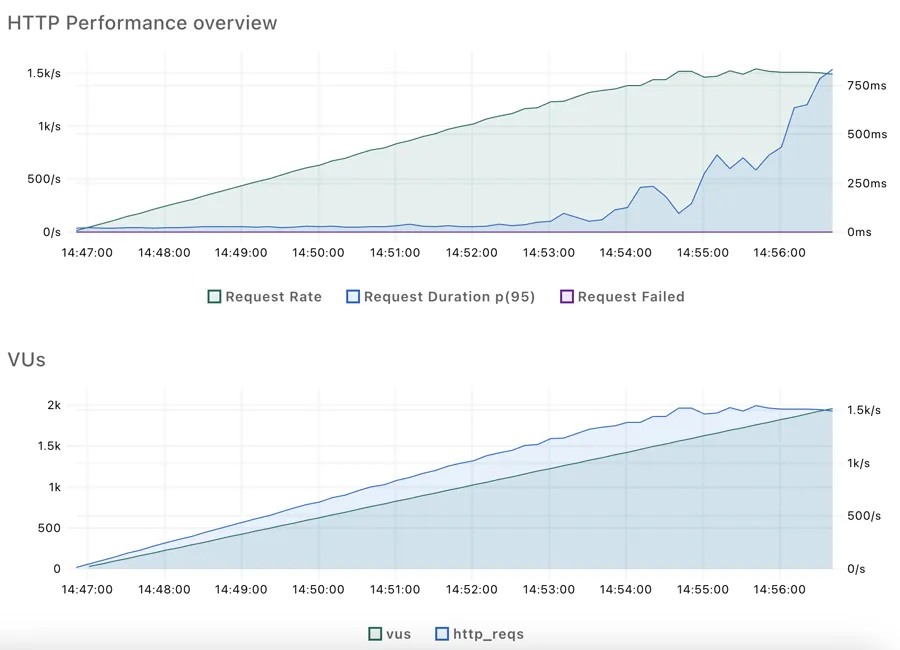
Task: Hide the vus series label
Action: [398, 634]
